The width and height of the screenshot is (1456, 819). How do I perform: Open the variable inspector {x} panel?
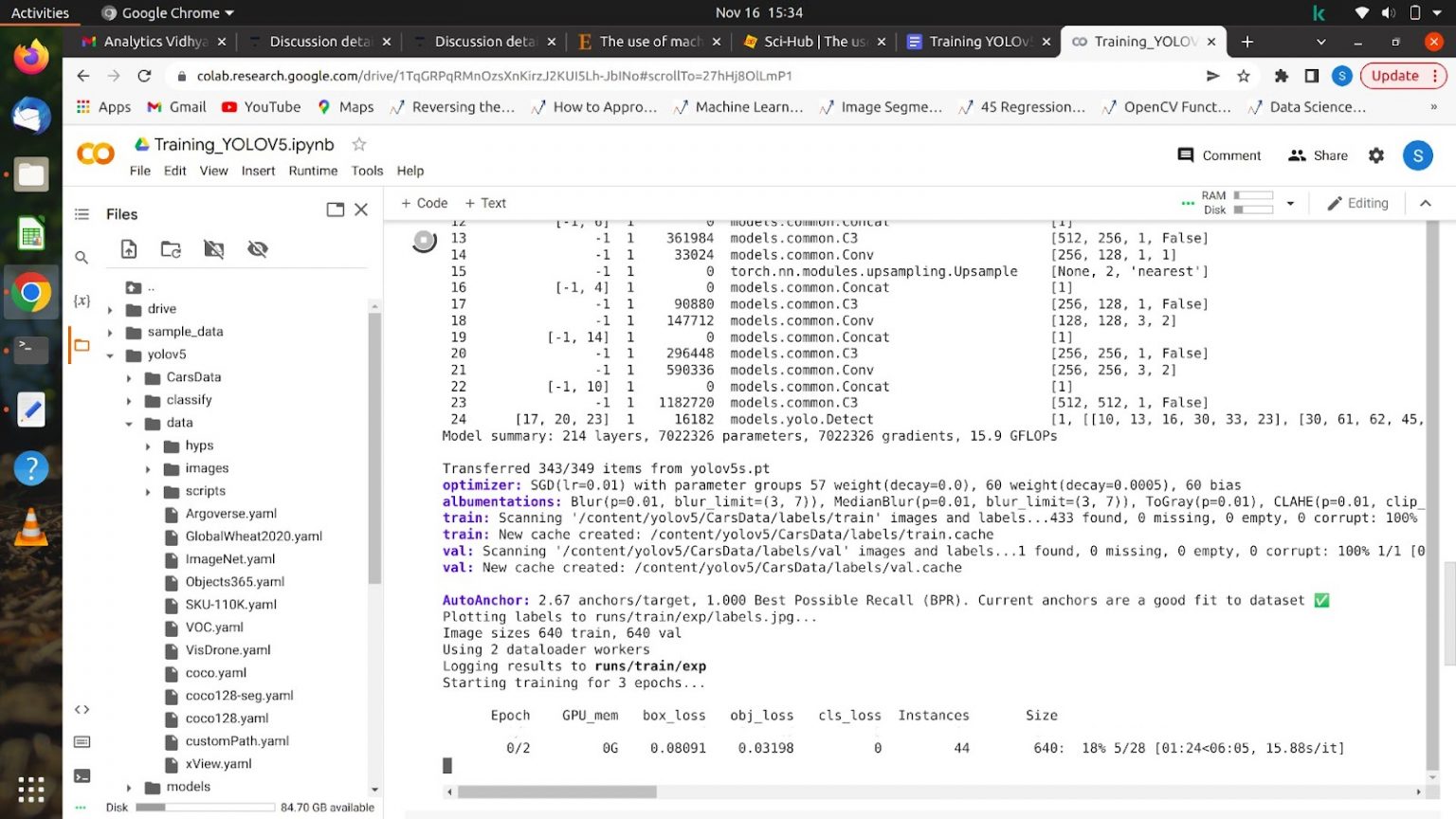(x=81, y=299)
